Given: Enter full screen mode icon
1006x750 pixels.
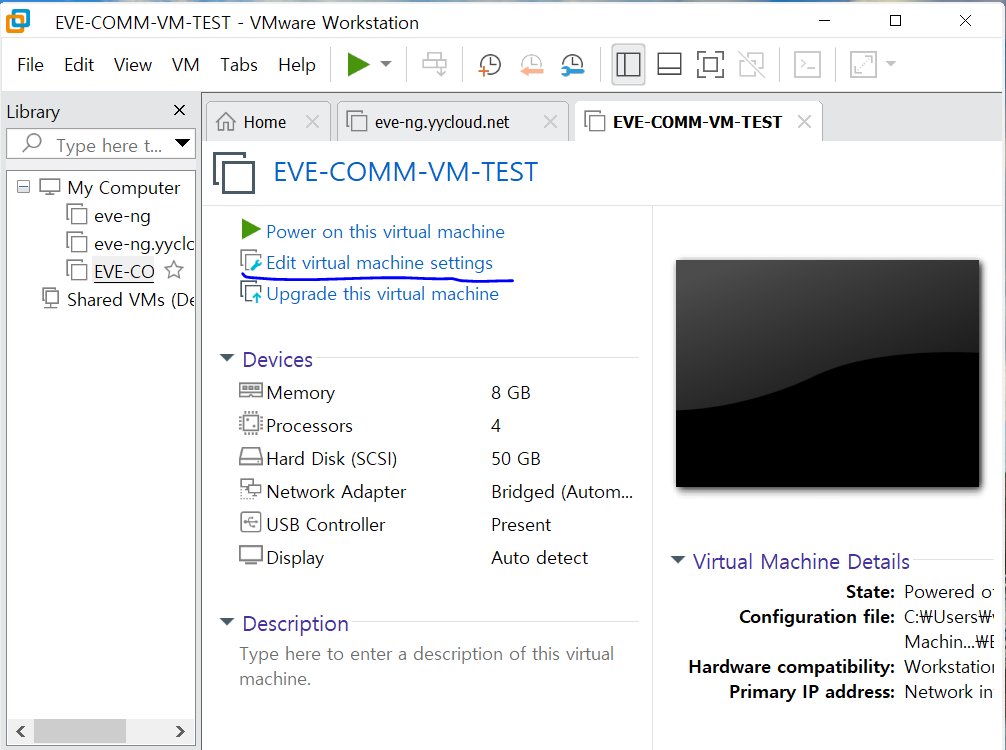Looking at the screenshot, I should click(x=710, y=64).
